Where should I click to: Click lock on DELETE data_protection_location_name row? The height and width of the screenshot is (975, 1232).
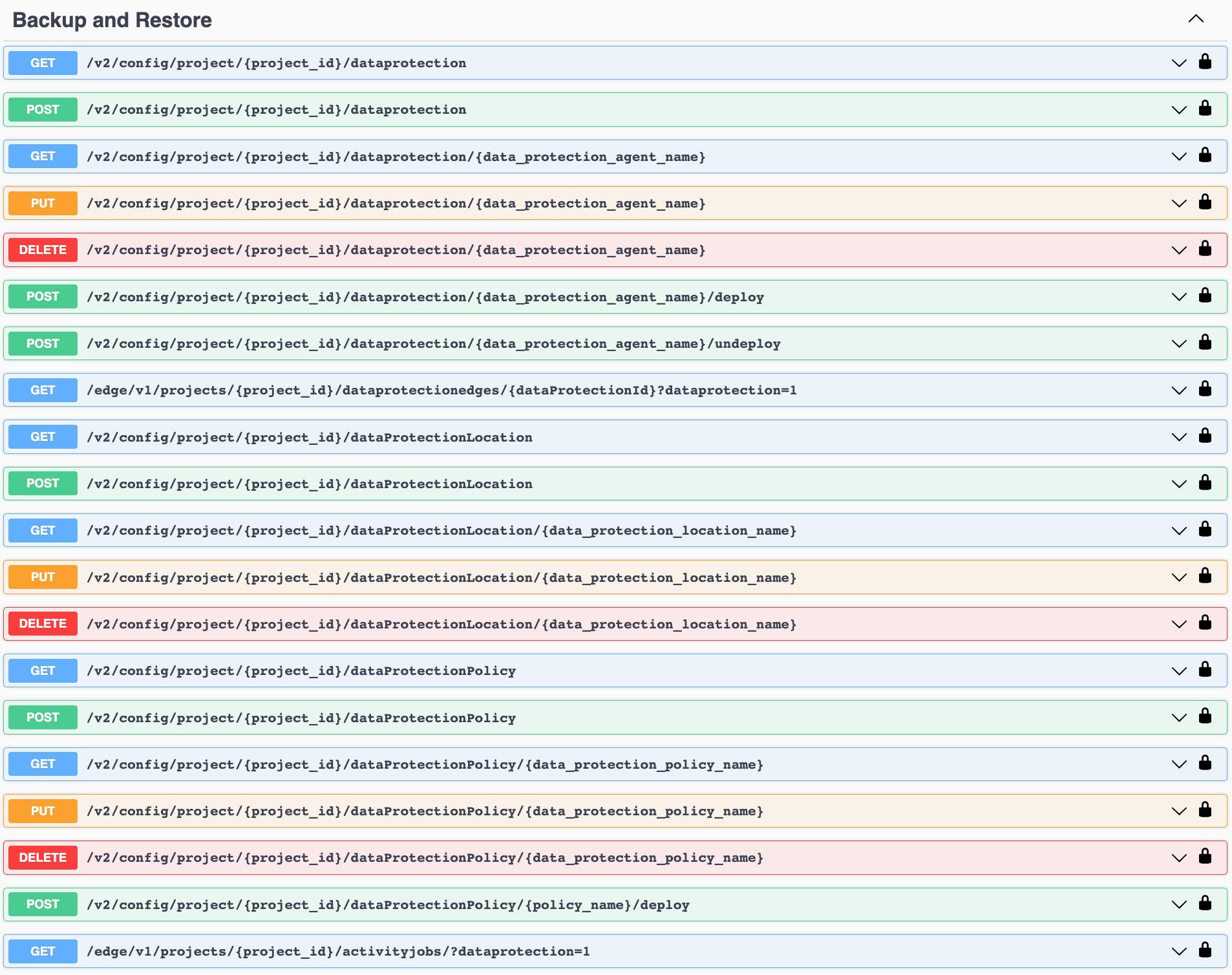[1205, 623]
